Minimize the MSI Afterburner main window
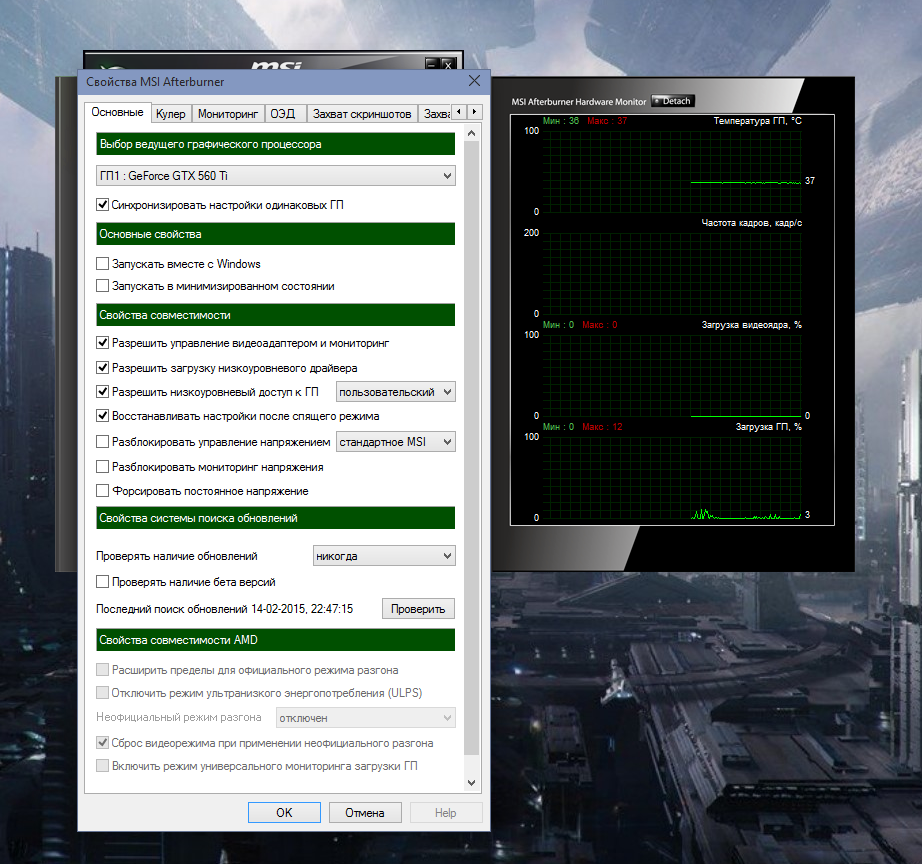Image resolution: width=922 pixels, height=864 pixels. pos(432,64)
